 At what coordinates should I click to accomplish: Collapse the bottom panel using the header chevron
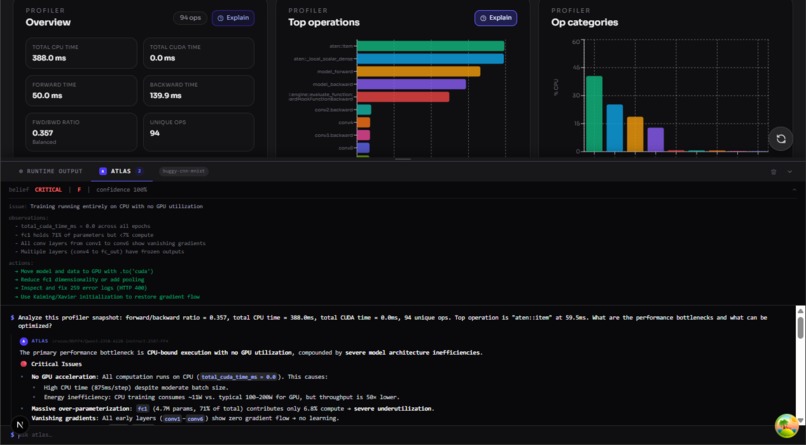click(x=790, y=172)
